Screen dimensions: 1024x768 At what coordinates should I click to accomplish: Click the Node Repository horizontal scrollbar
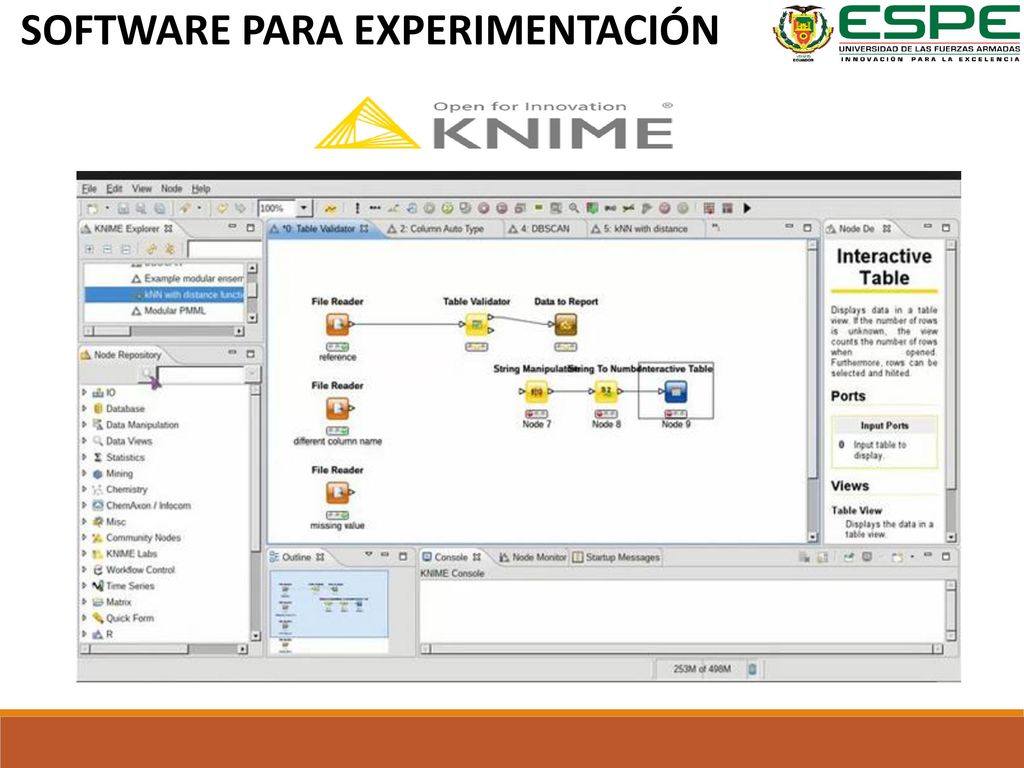164,649
